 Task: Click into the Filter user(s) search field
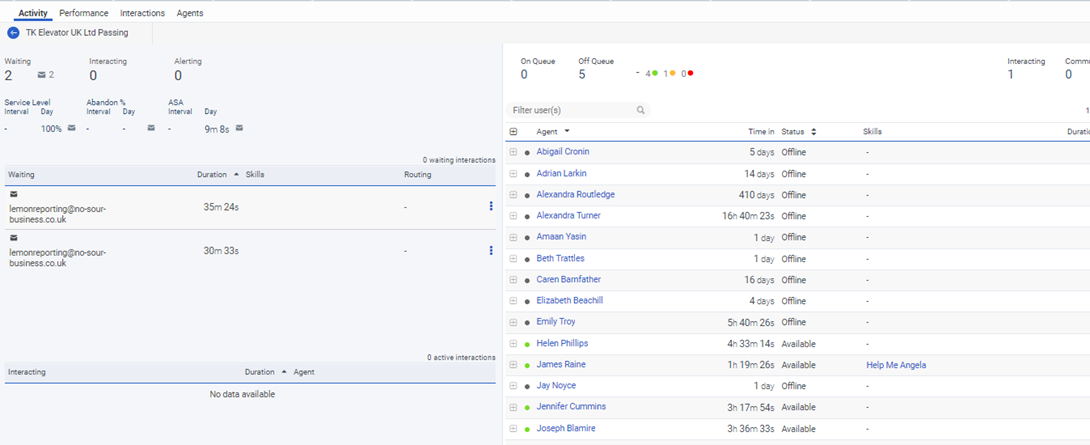tap(570, 110)
